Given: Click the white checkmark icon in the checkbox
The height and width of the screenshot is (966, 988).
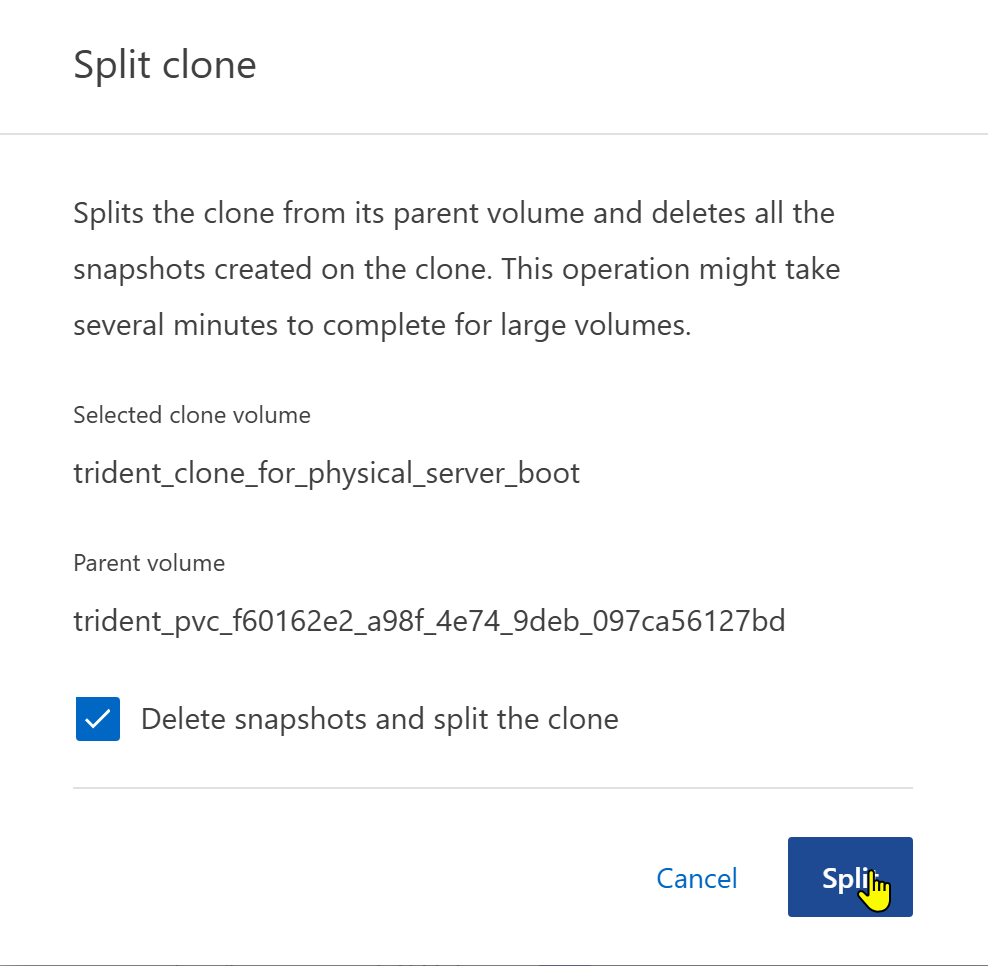Looking at the screenshot, I should [x=98, y=719].
